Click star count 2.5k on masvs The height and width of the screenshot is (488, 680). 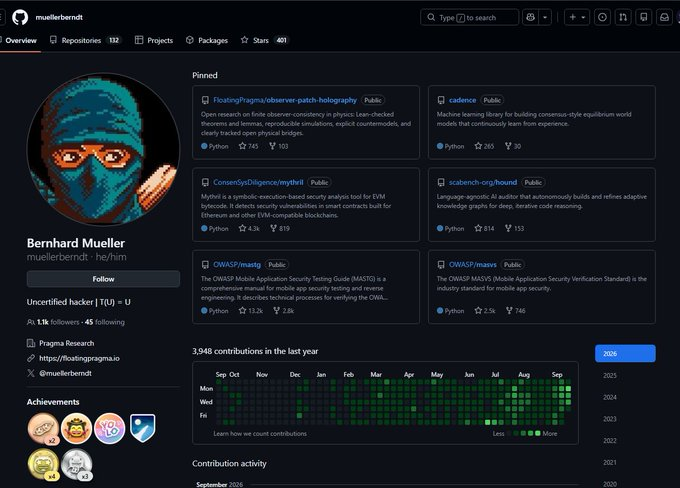[485, 311]
